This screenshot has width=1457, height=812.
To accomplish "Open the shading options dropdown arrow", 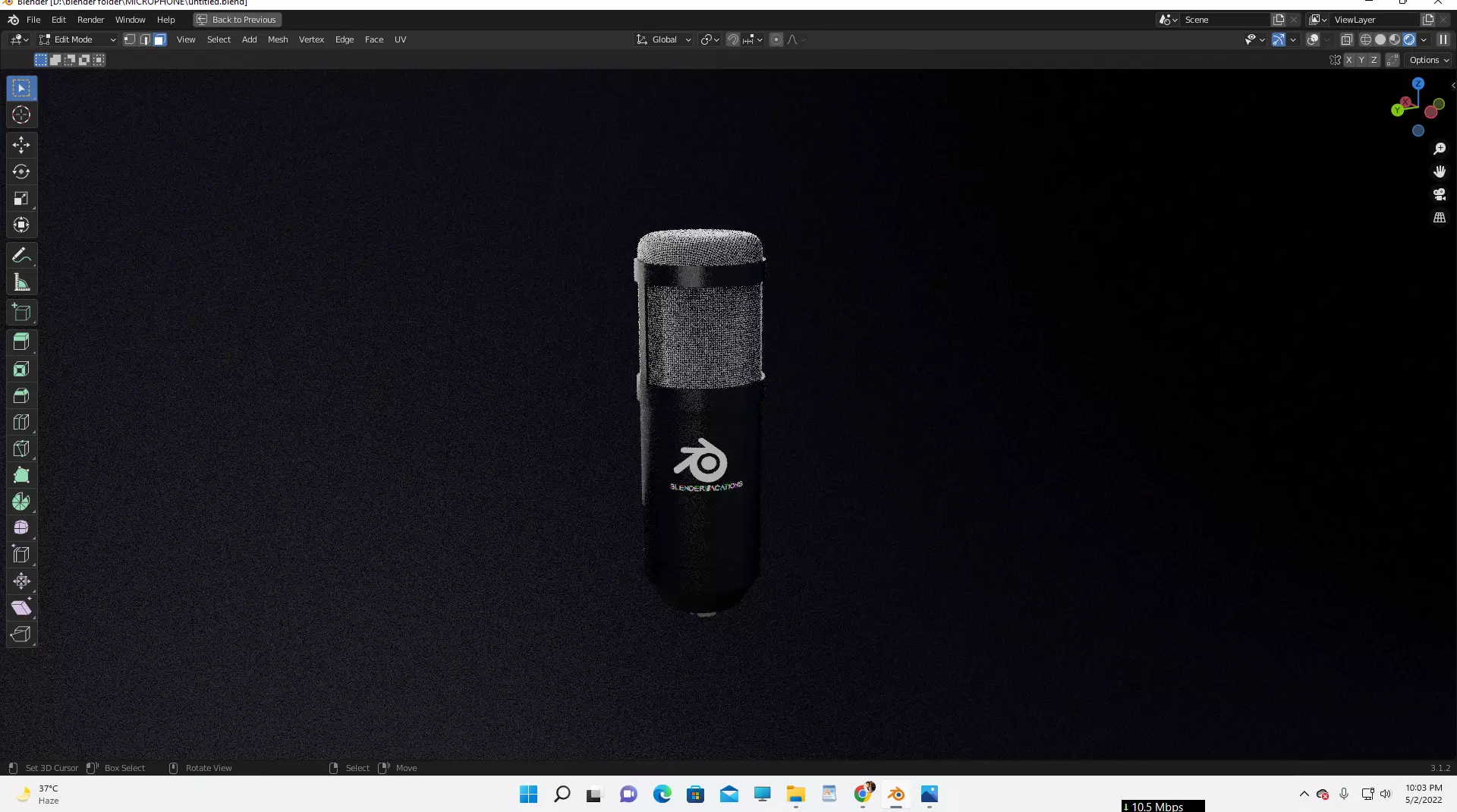I will click(x=1424, y=39).
